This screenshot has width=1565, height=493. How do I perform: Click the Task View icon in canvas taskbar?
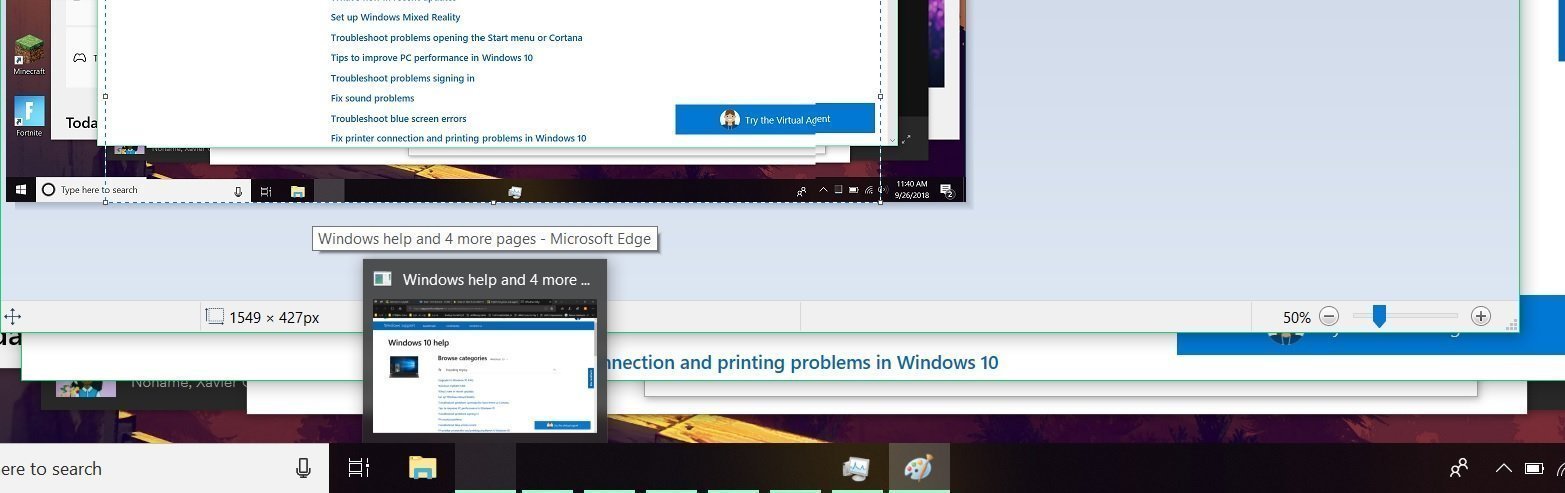click(266, 191)
